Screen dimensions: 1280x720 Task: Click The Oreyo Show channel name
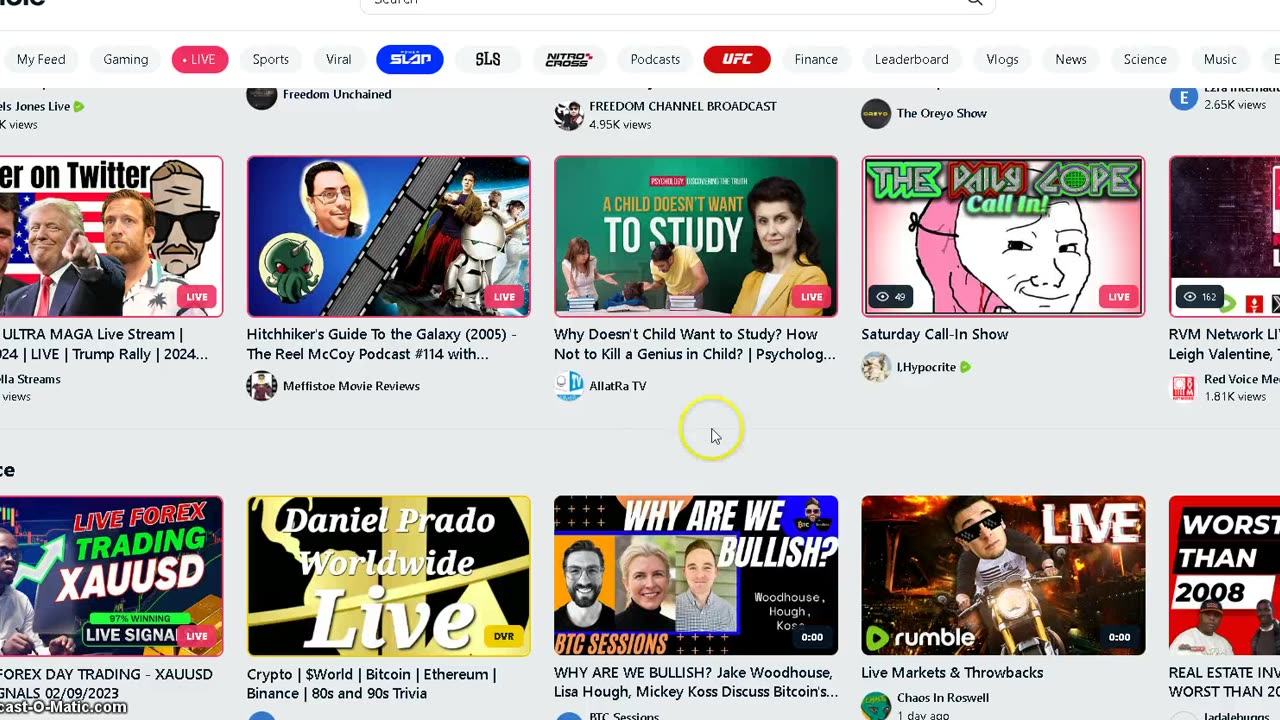click(942, 113)
